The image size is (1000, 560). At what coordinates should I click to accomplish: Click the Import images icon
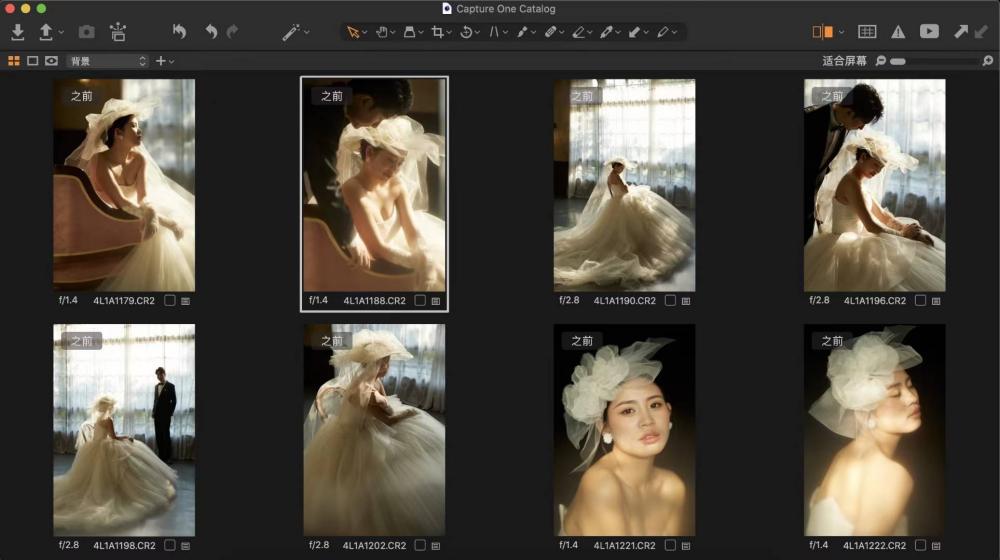17,32
